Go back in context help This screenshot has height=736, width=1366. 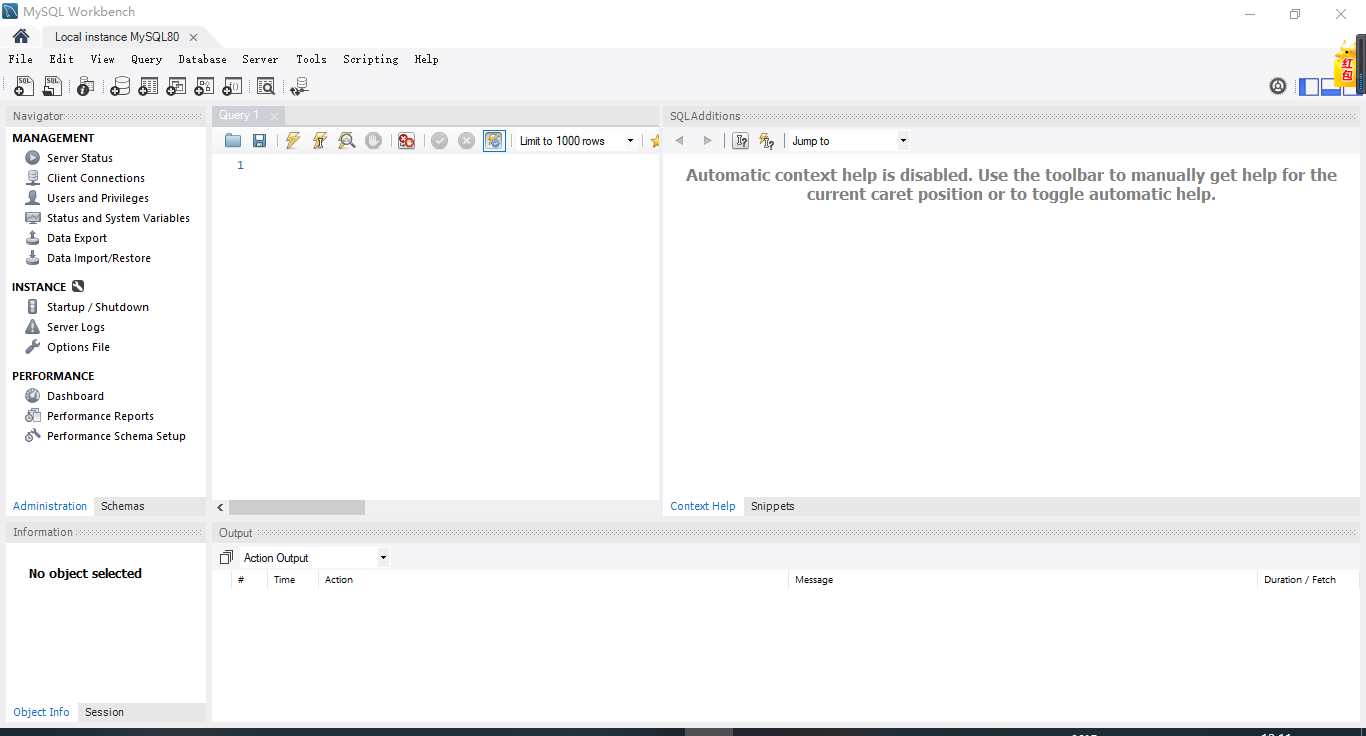(x=680, y=141)
